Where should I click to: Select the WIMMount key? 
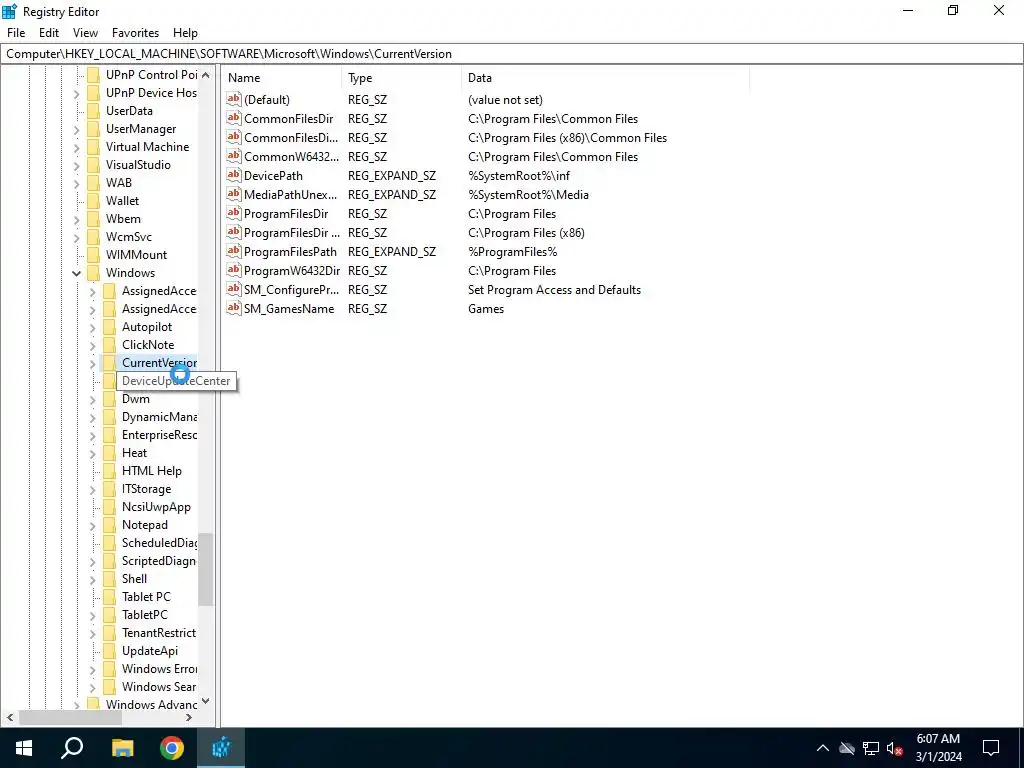(x=136, y=255)
